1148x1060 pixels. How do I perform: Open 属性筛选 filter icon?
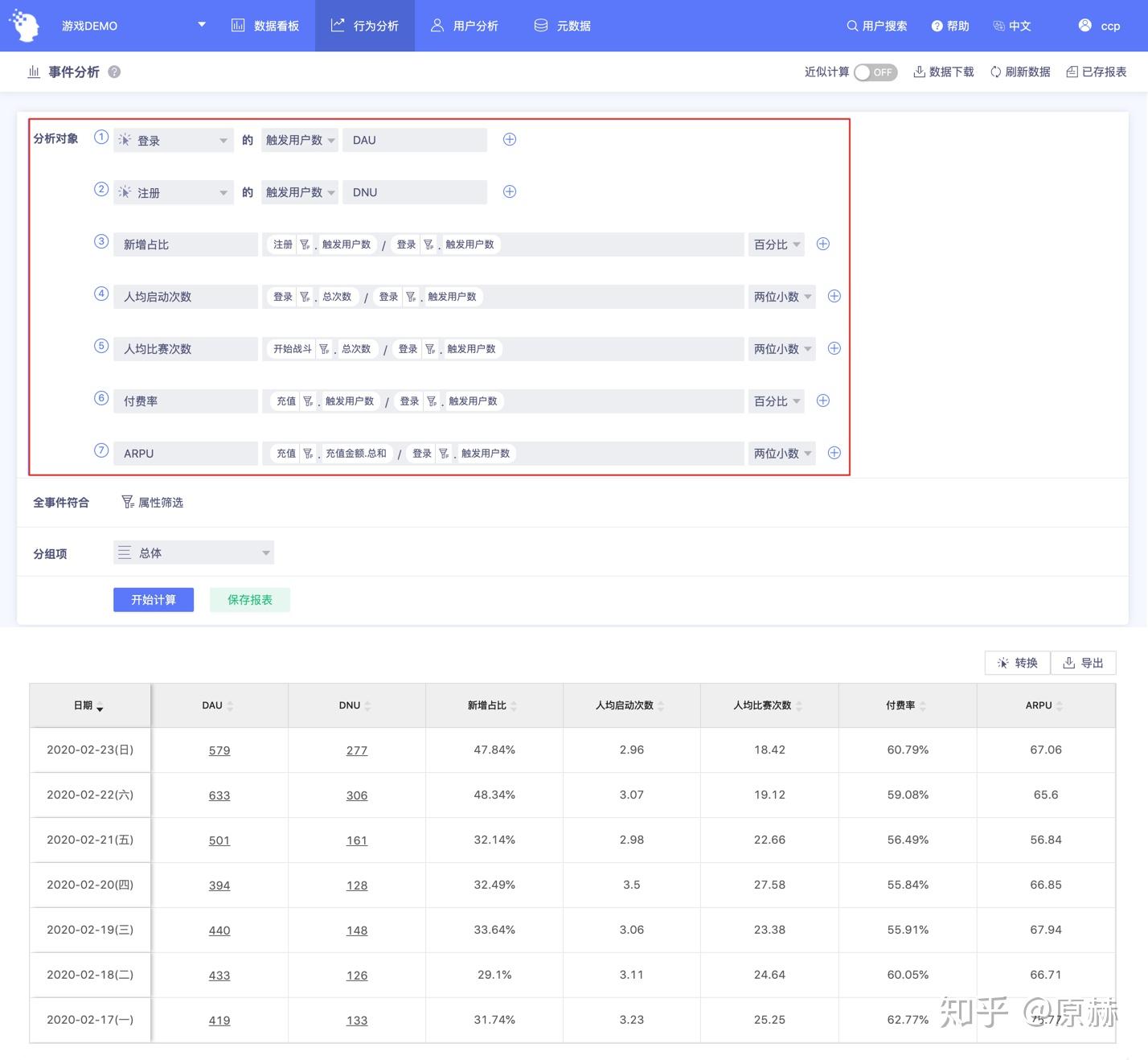(128, 502)
